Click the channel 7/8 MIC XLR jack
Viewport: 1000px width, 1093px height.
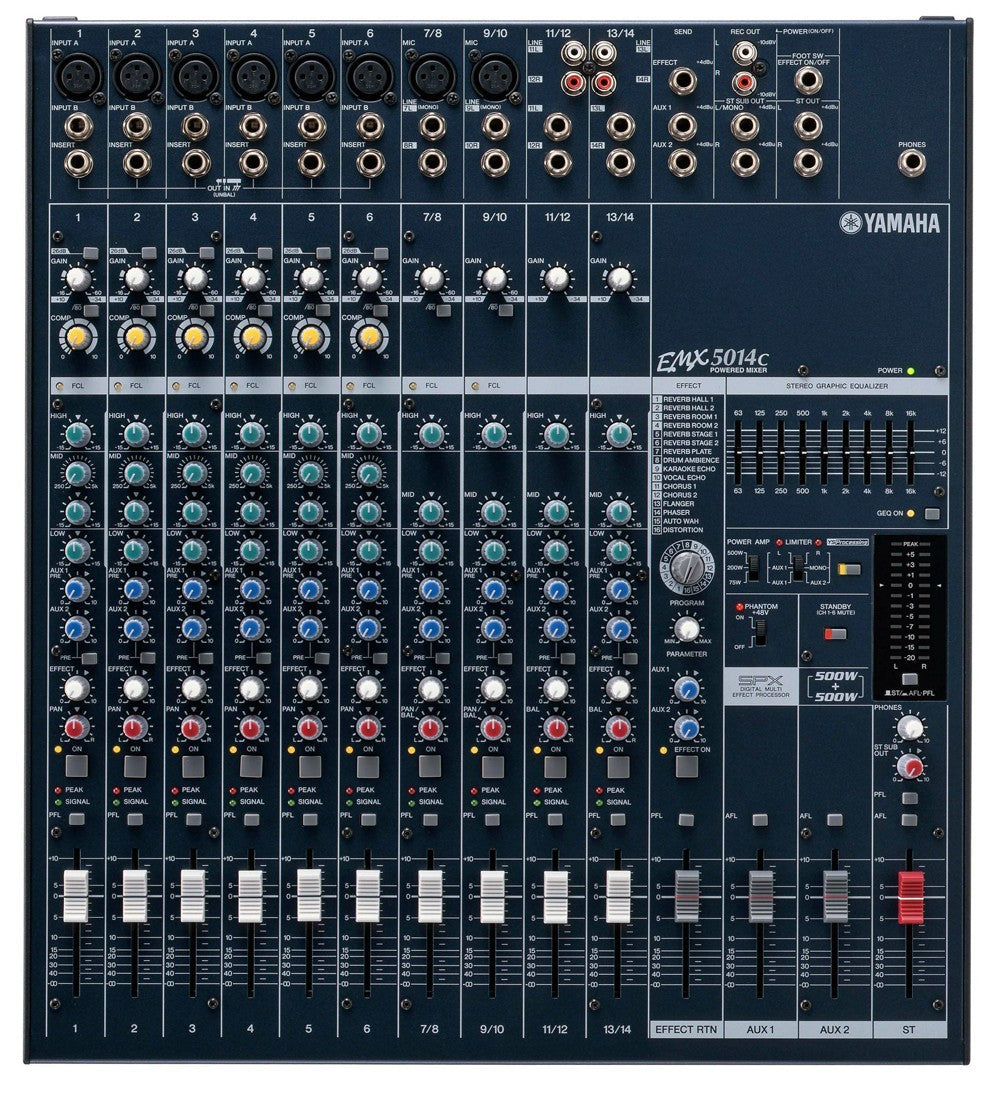tap(430, 75)
